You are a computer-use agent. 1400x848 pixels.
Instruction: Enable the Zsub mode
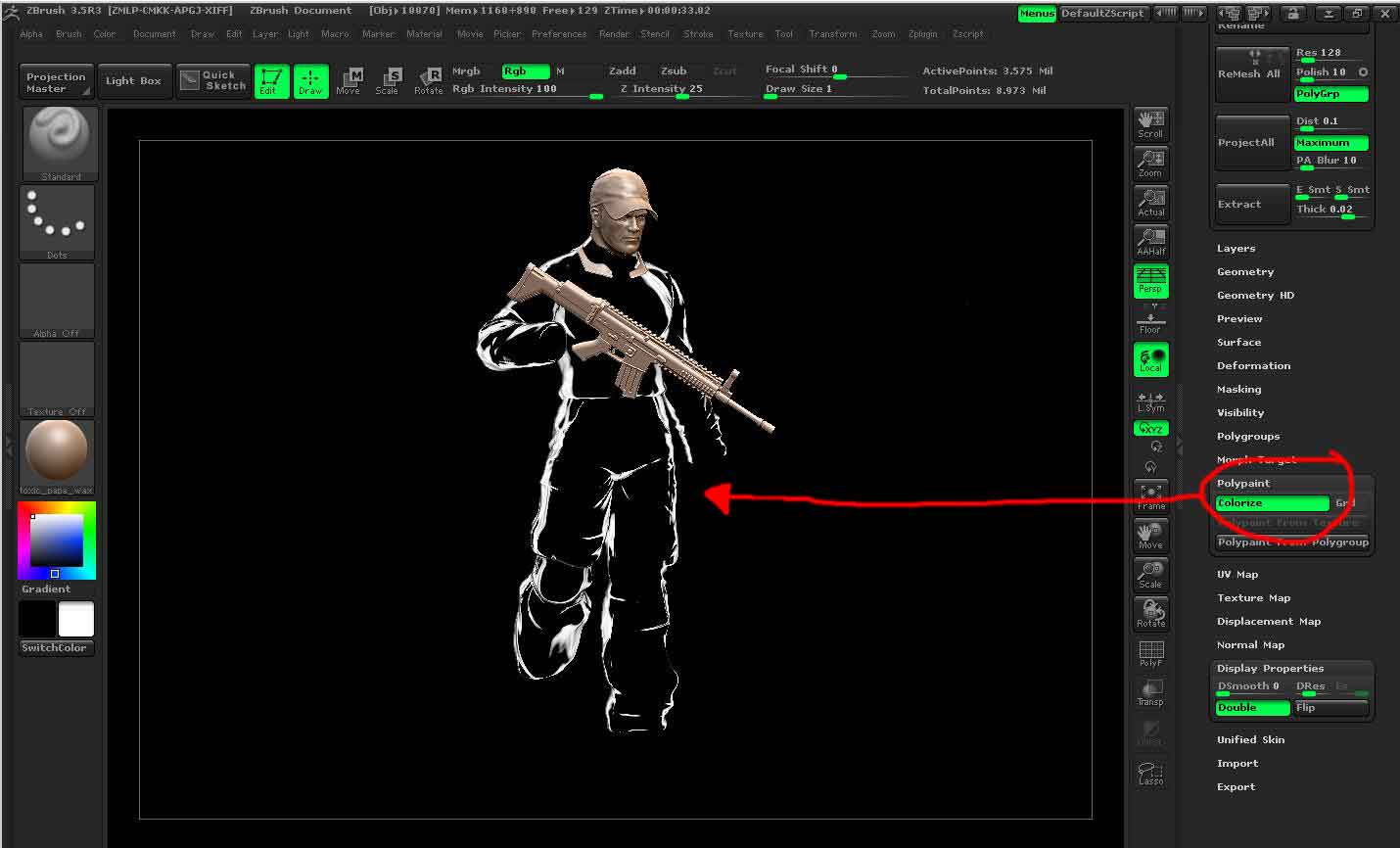coord(674,71)
